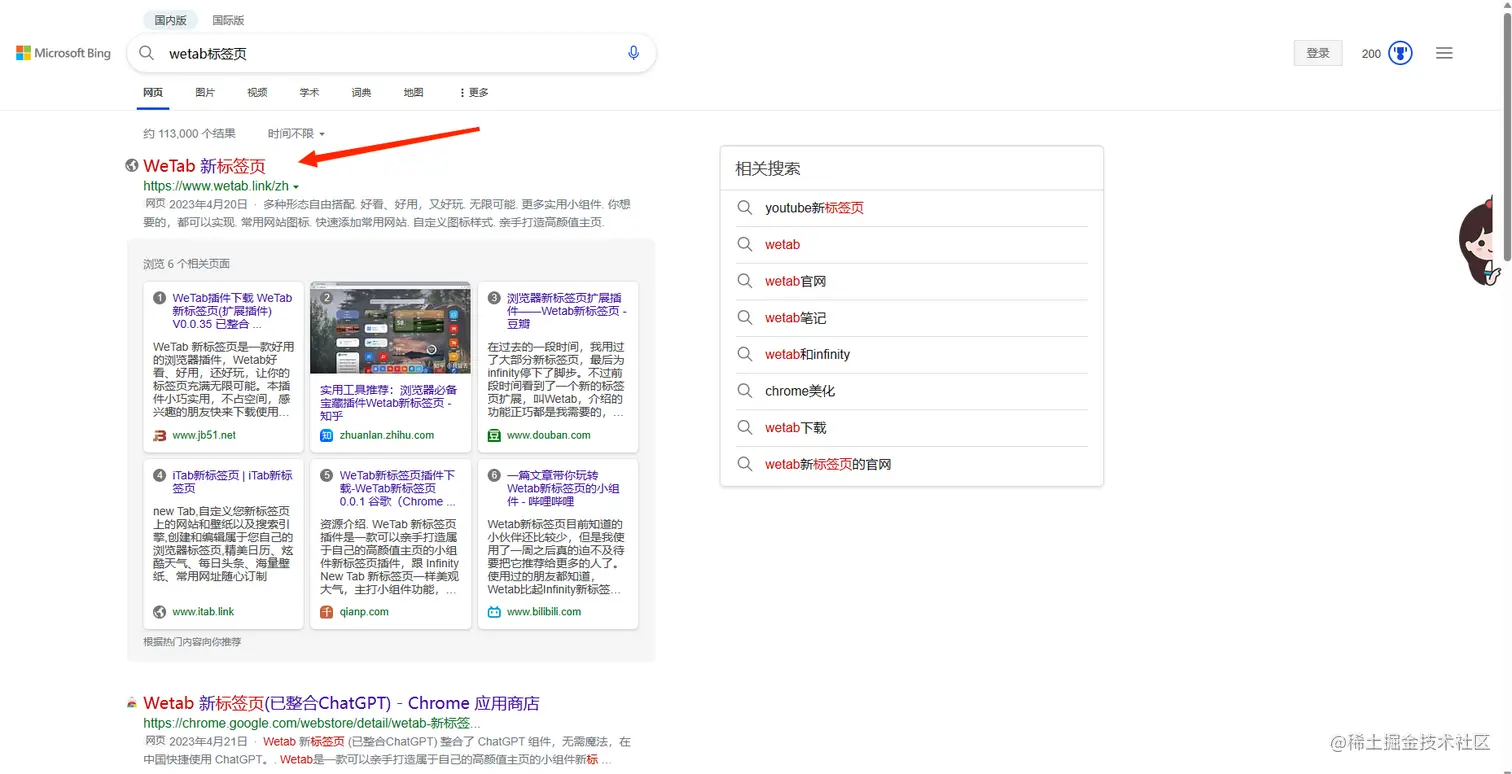1512x774 pixels.
Task: Open WeTab插件下载 related page card link
Action: click(232, 311)
